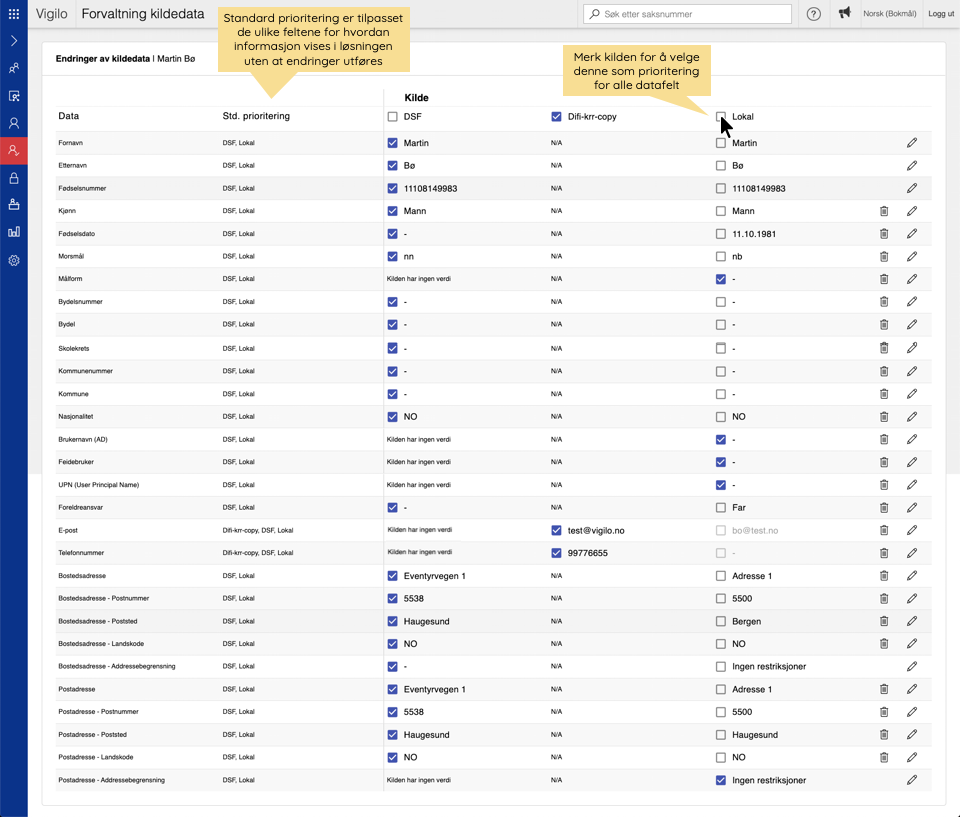This screenshot has width=960, height=817.
Task: Click the trash icon in the Målform row
Action: pyautogui.click(x=883, y=279)
